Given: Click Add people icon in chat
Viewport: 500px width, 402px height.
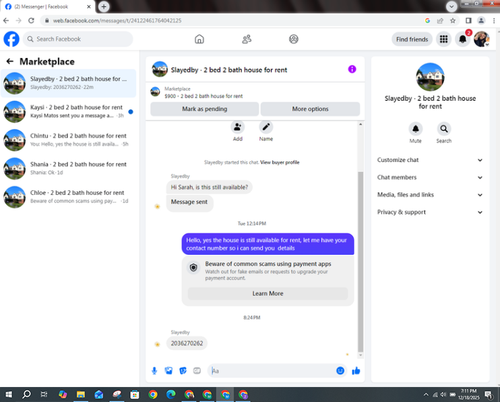Looking at the screenshot, I should 237,127.
